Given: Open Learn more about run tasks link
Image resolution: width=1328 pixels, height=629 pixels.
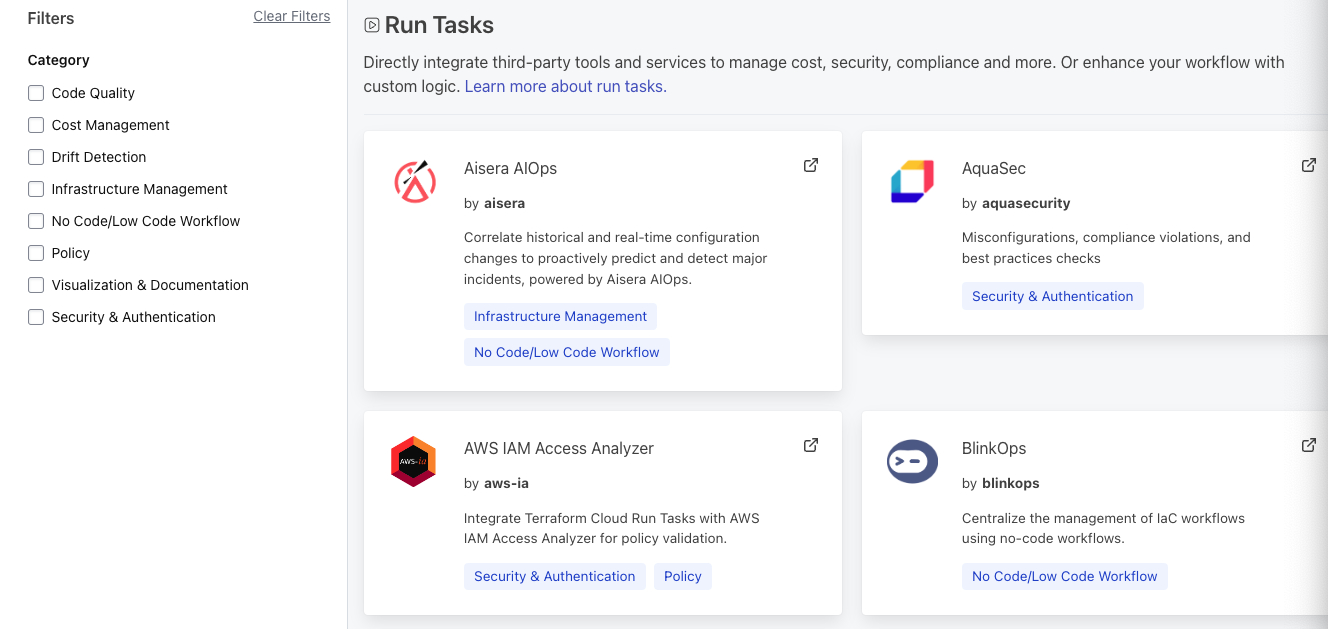Looking at the screenshot, I should point(566,86).
